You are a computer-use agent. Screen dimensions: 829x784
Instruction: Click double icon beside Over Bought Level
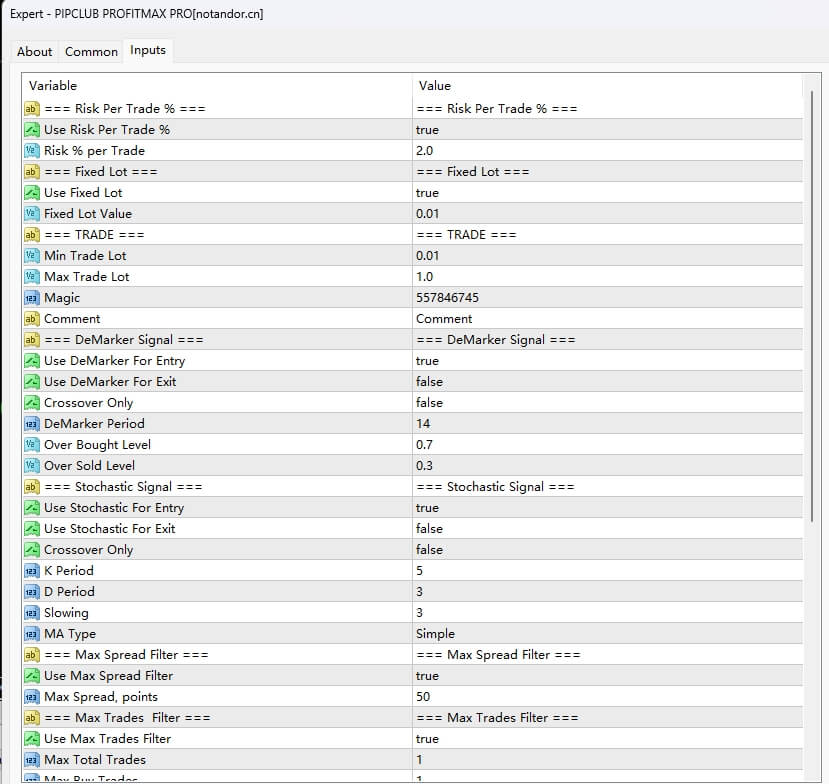(x=32, y=445)
